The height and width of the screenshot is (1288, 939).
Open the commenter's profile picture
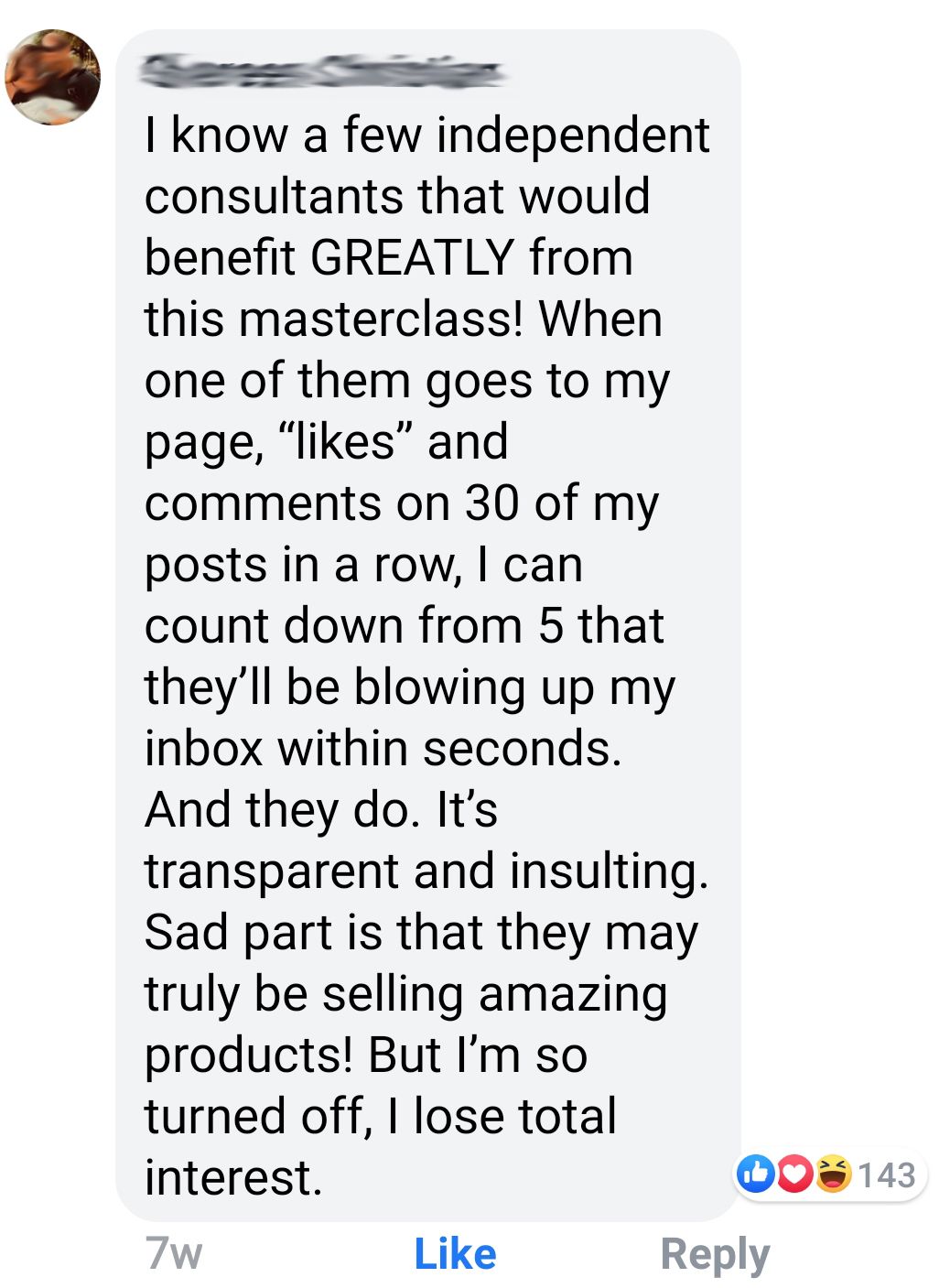[x=52, y=77]
